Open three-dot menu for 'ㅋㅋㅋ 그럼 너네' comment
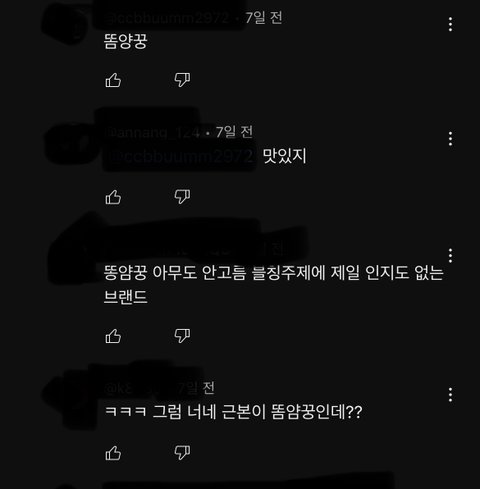The image size is (480, 489). point(450,395)
